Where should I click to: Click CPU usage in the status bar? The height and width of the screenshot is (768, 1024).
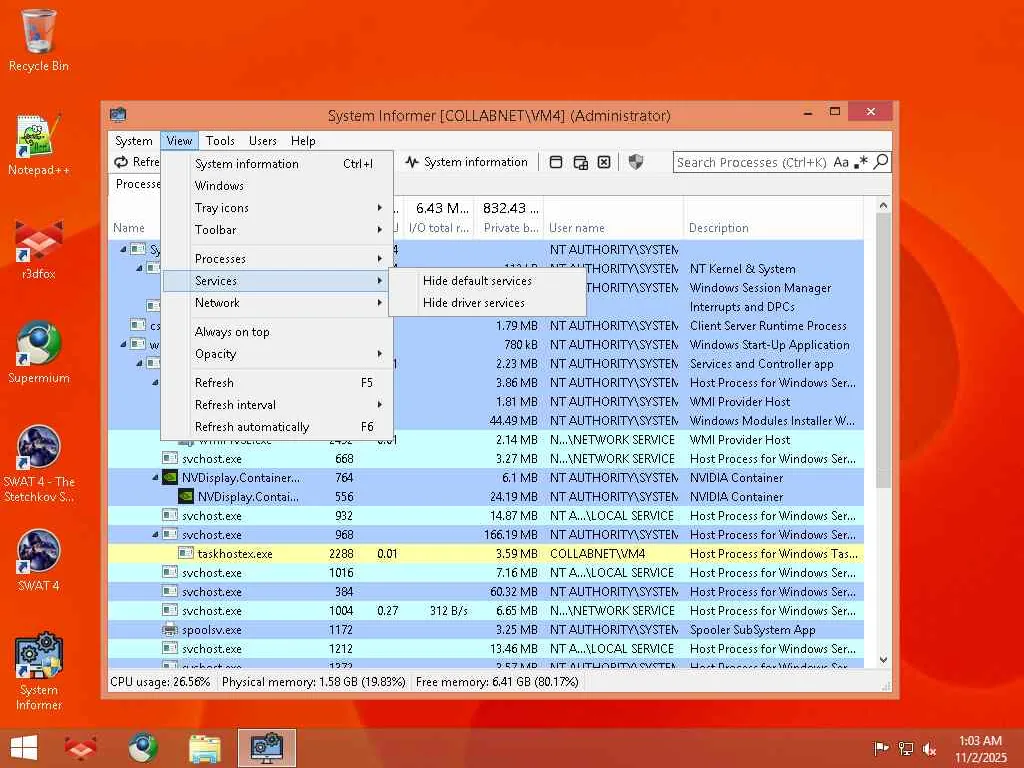click(x=160, y=682)
